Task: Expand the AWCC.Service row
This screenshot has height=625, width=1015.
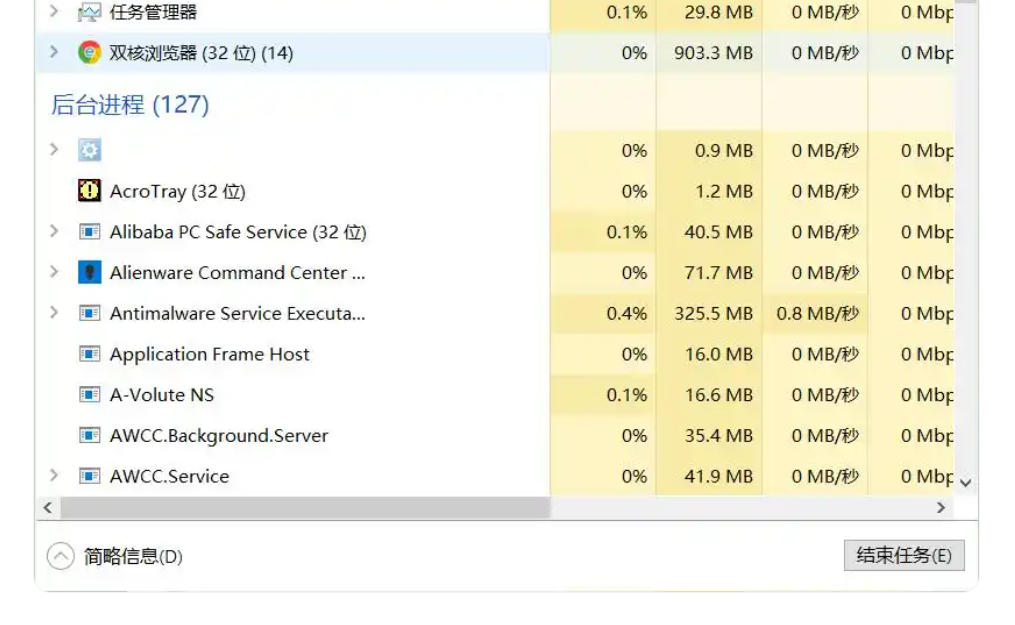Action: click(x=54, y=476)
